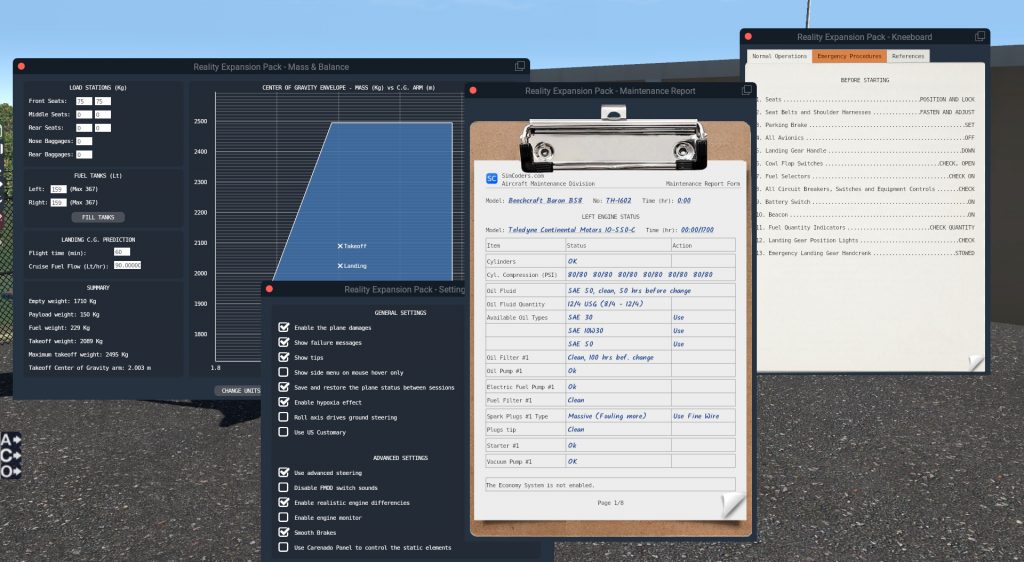The image size is (1024, 562).
Task: Open the References tab
Action: coord(908,56)
